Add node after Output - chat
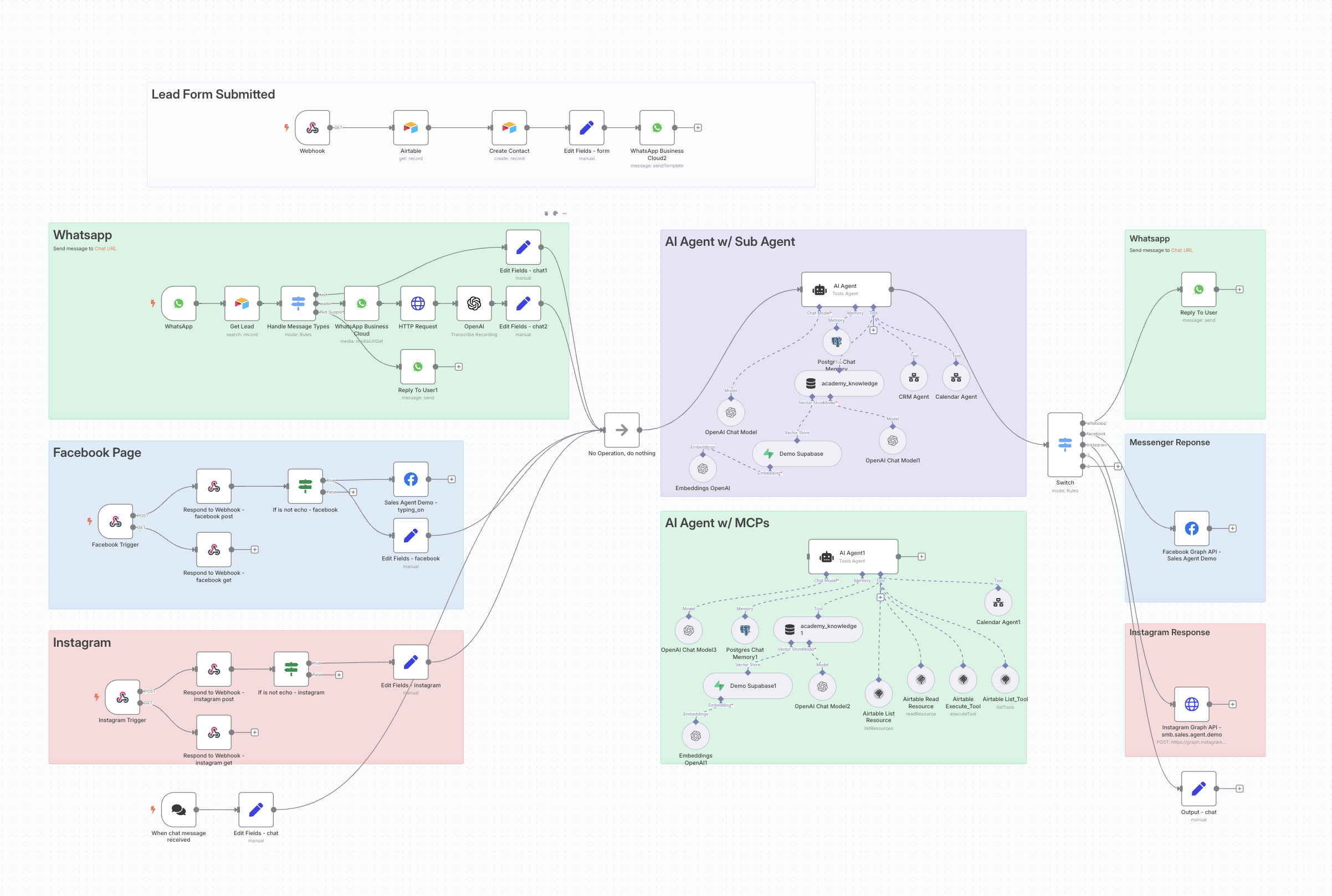 pyautogui.click(x=1239, y=789)
